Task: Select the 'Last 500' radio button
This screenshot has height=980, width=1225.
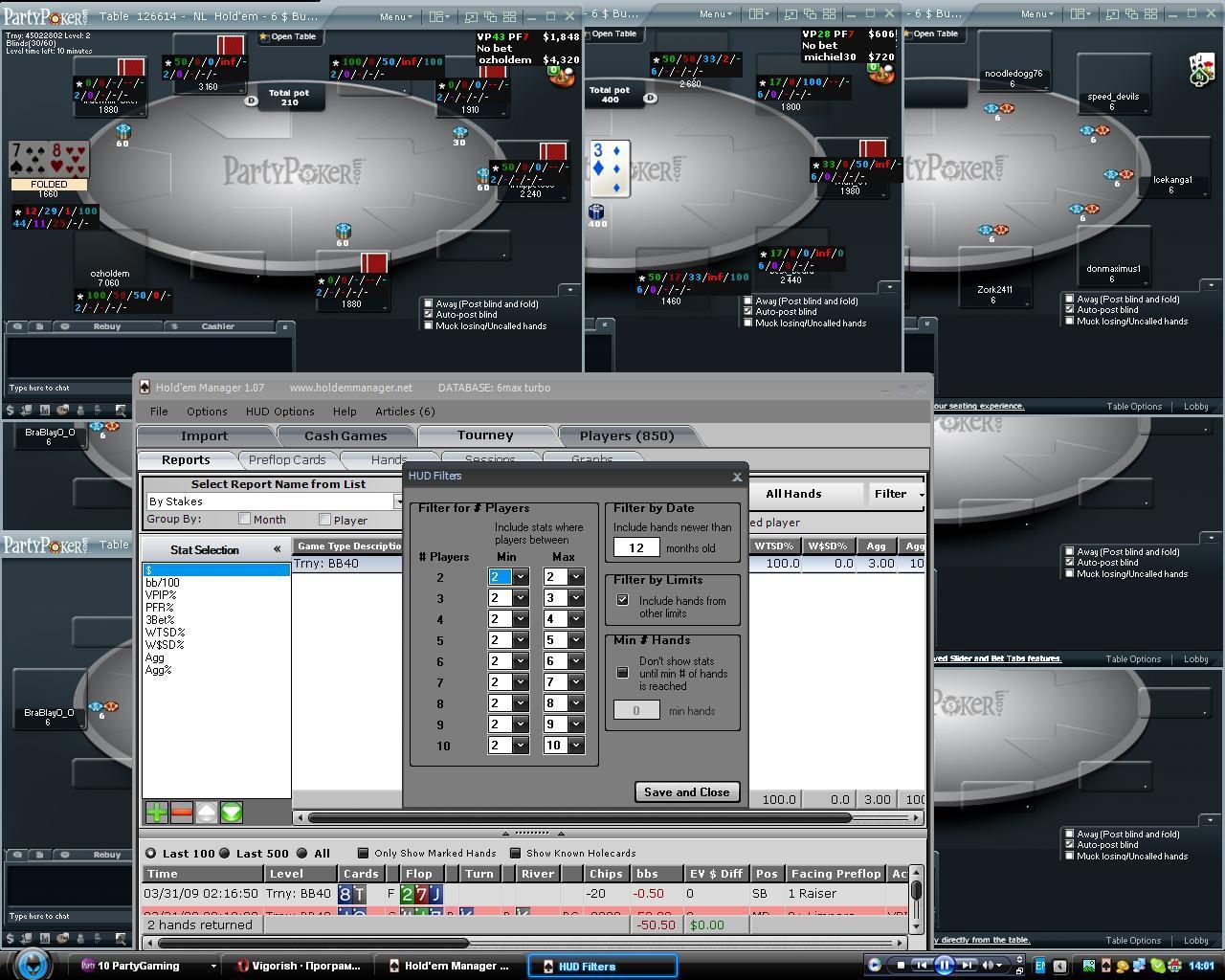Action: point(224,853)
